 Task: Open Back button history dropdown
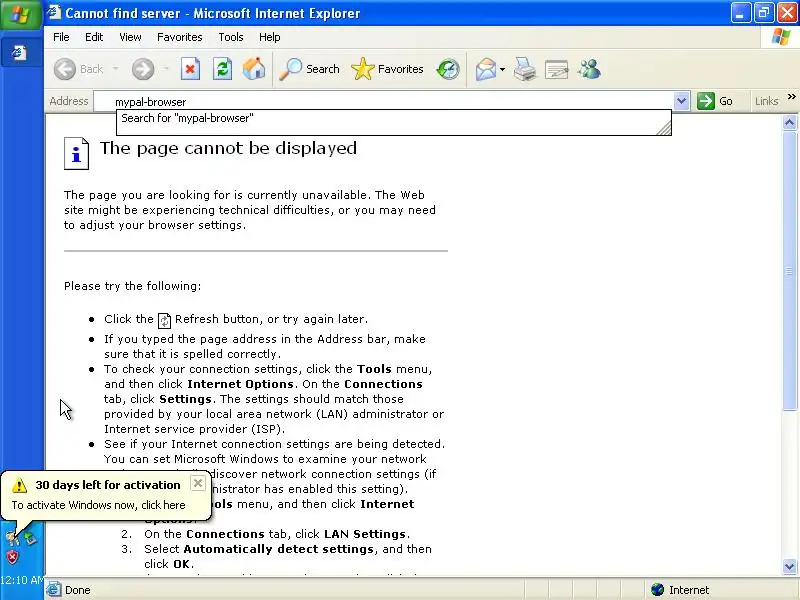tap(116, 69)
